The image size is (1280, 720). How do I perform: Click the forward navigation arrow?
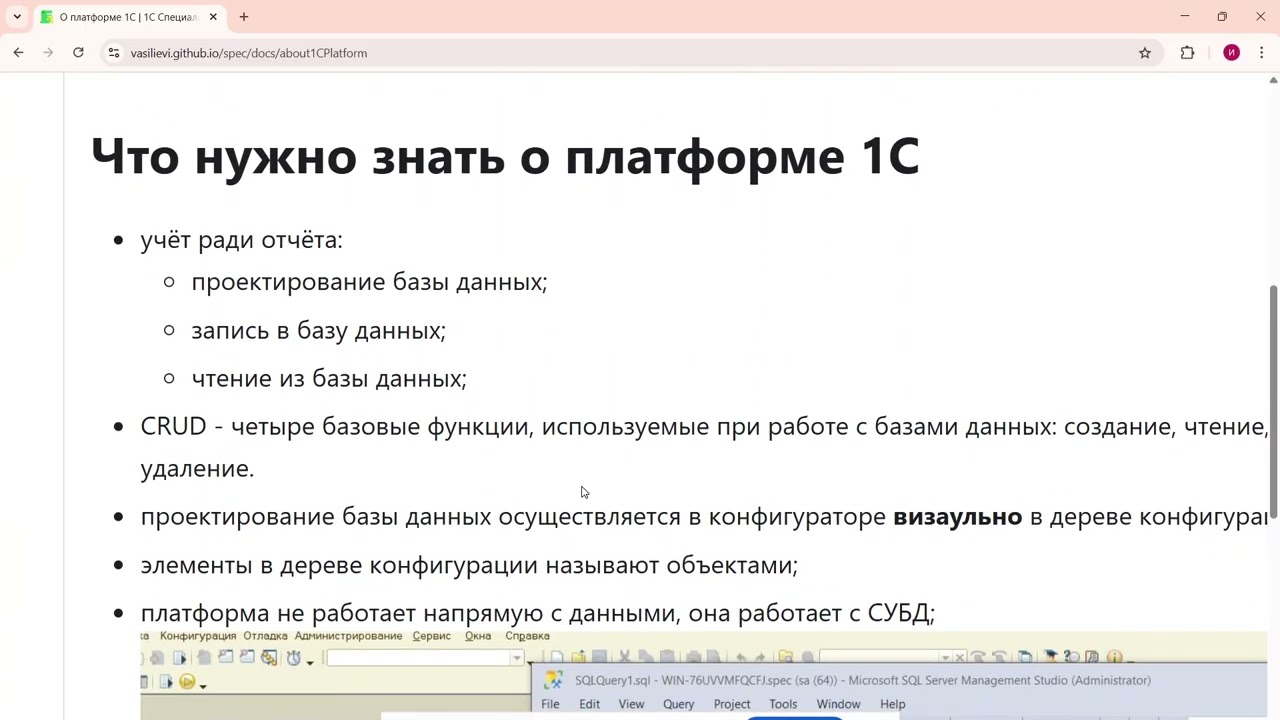pos(48,53)
